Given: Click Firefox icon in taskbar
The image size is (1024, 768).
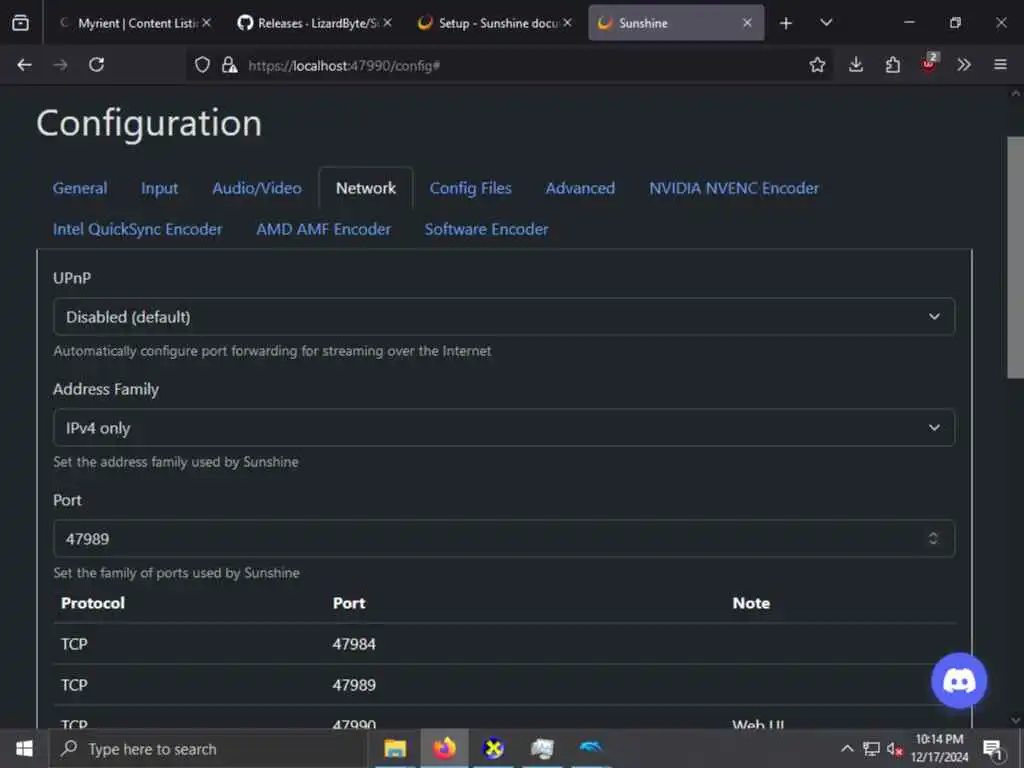Looking at the screenshot, I should 444,748.
